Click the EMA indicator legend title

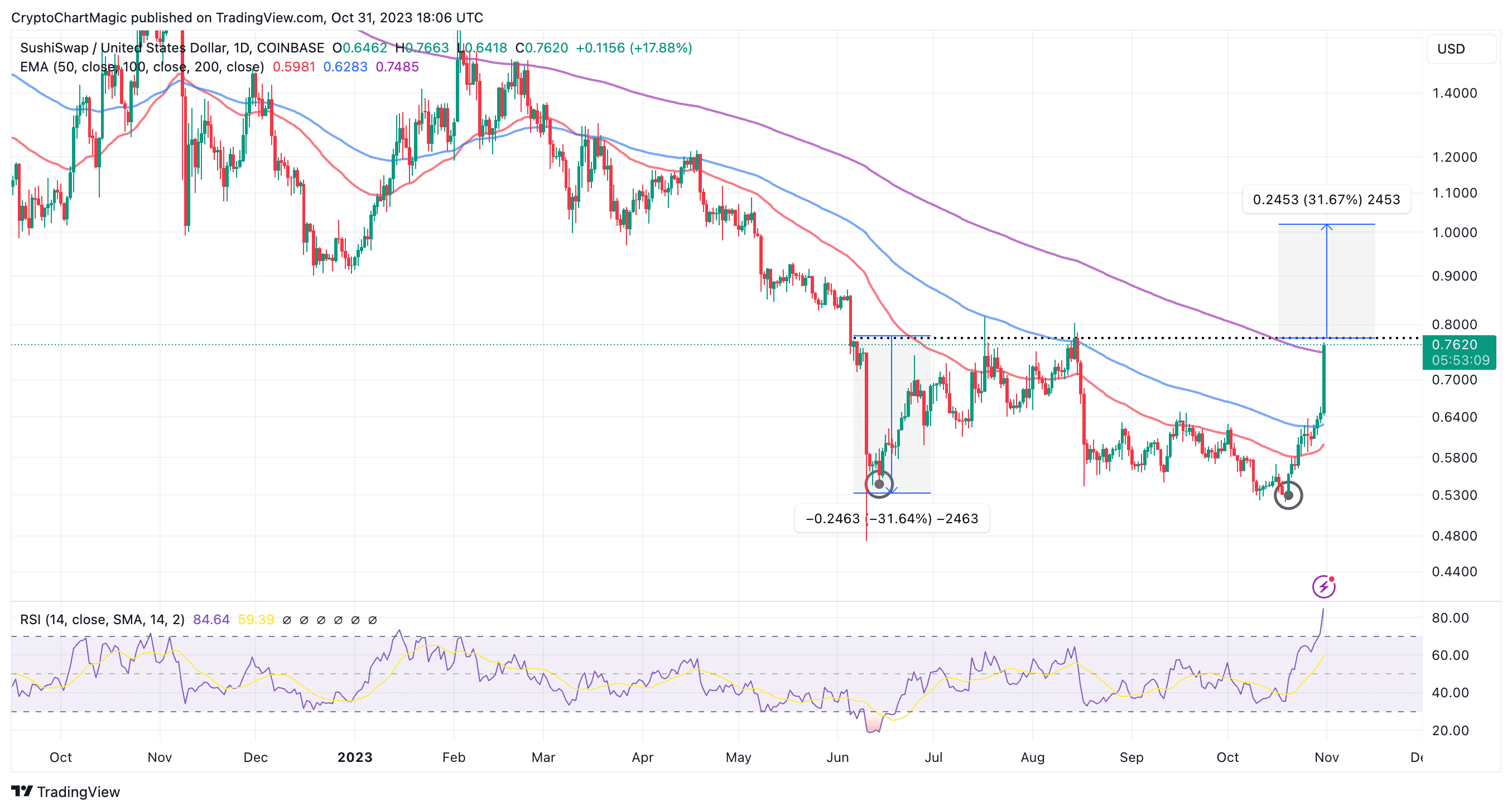(142, 67)
